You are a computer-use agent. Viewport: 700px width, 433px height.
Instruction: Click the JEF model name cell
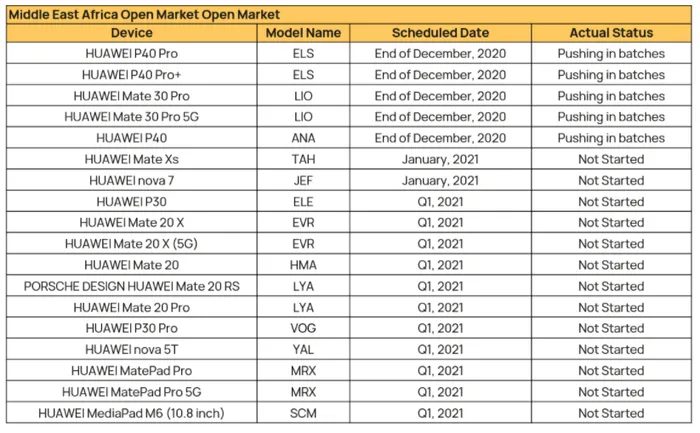(303, 180)
